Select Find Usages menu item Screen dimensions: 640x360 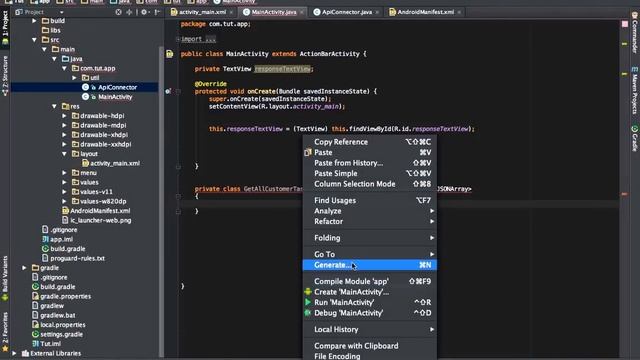click(x=369, y=200)
